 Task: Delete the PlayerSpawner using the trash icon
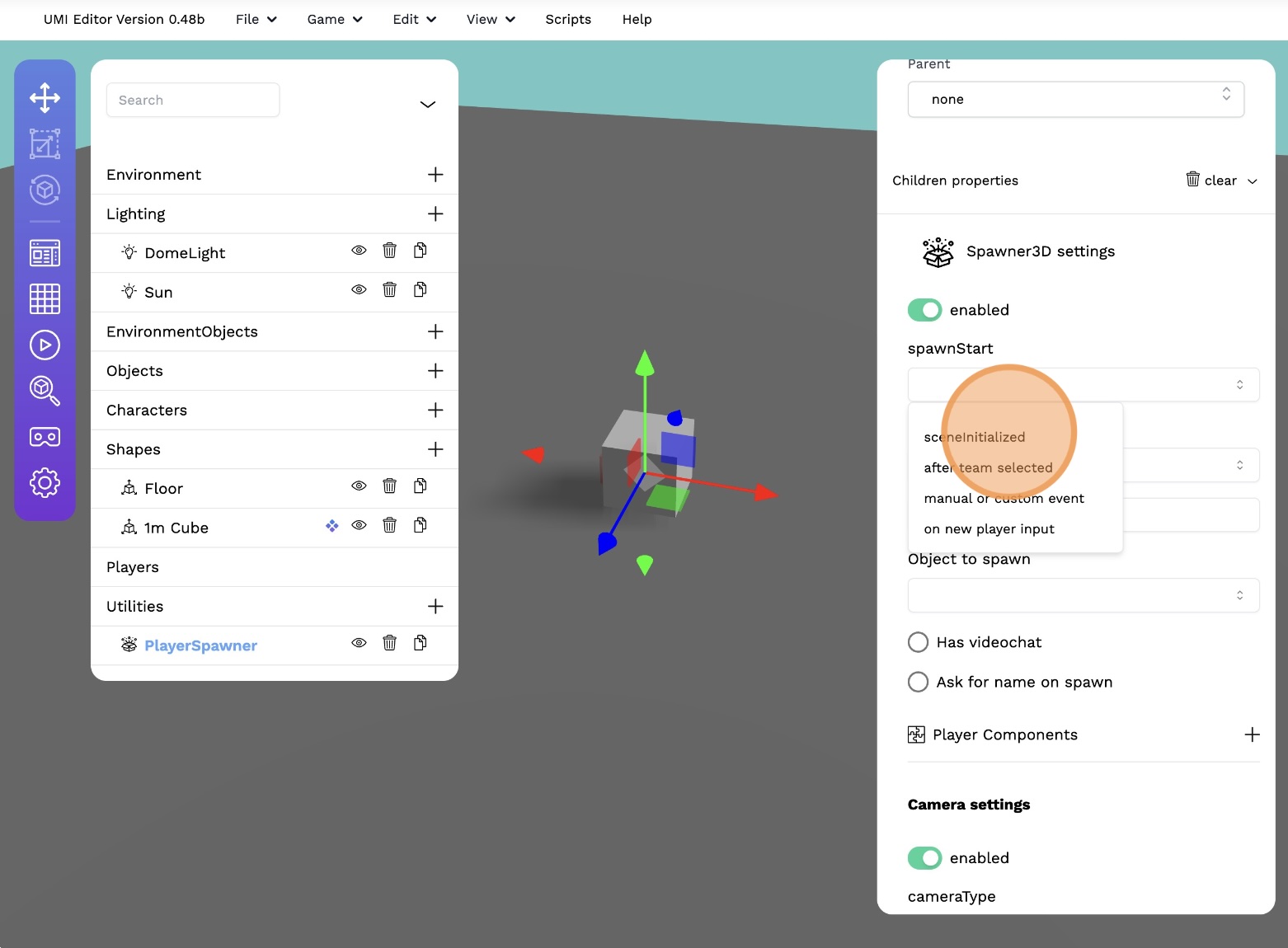click(389, 643)
